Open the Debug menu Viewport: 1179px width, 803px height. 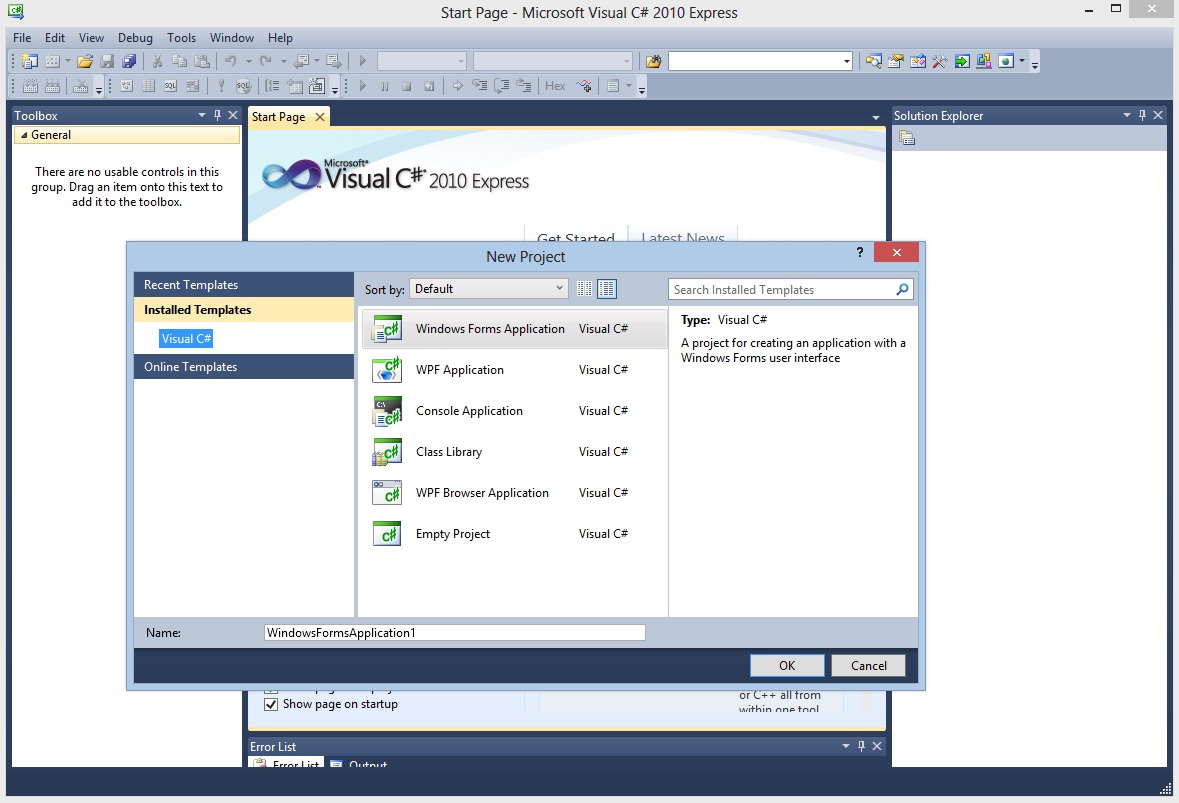click(x=135, y=38)
